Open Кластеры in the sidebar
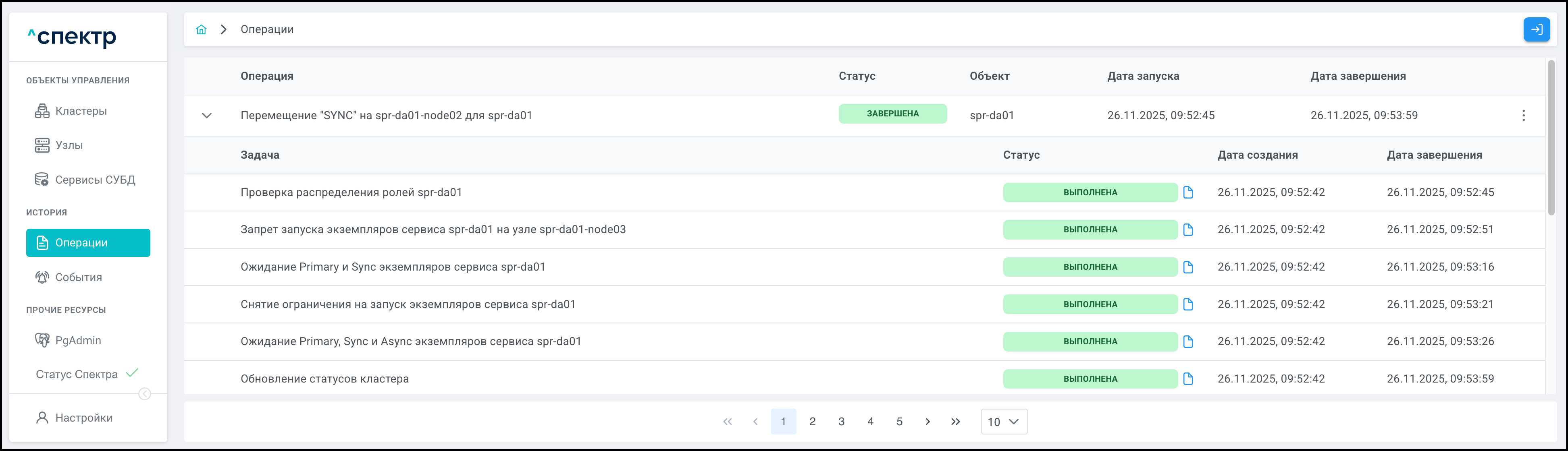Image resolution: width=1568 pixels, height=451 pixels. click(x=81, y=111)
